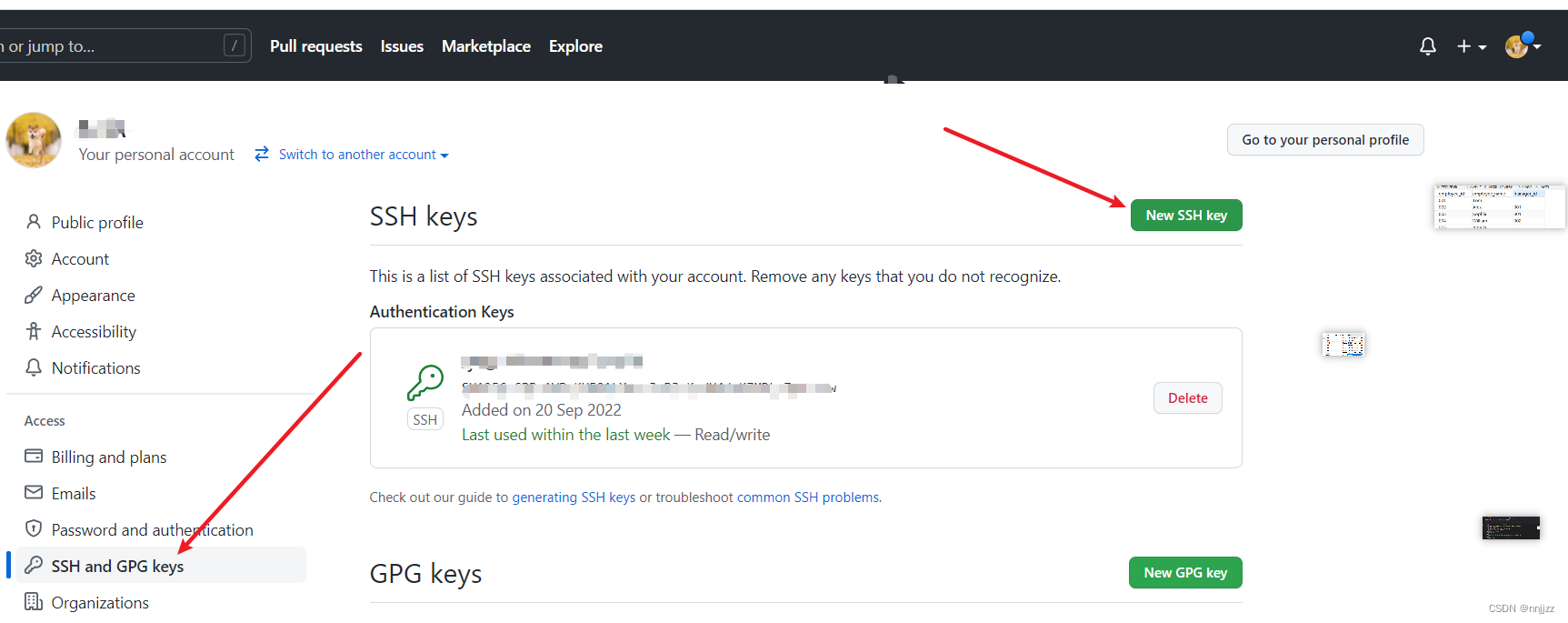Focus the search or jump to field
Viewport: 1568px width, 623px height.
[x=125, y=45]
